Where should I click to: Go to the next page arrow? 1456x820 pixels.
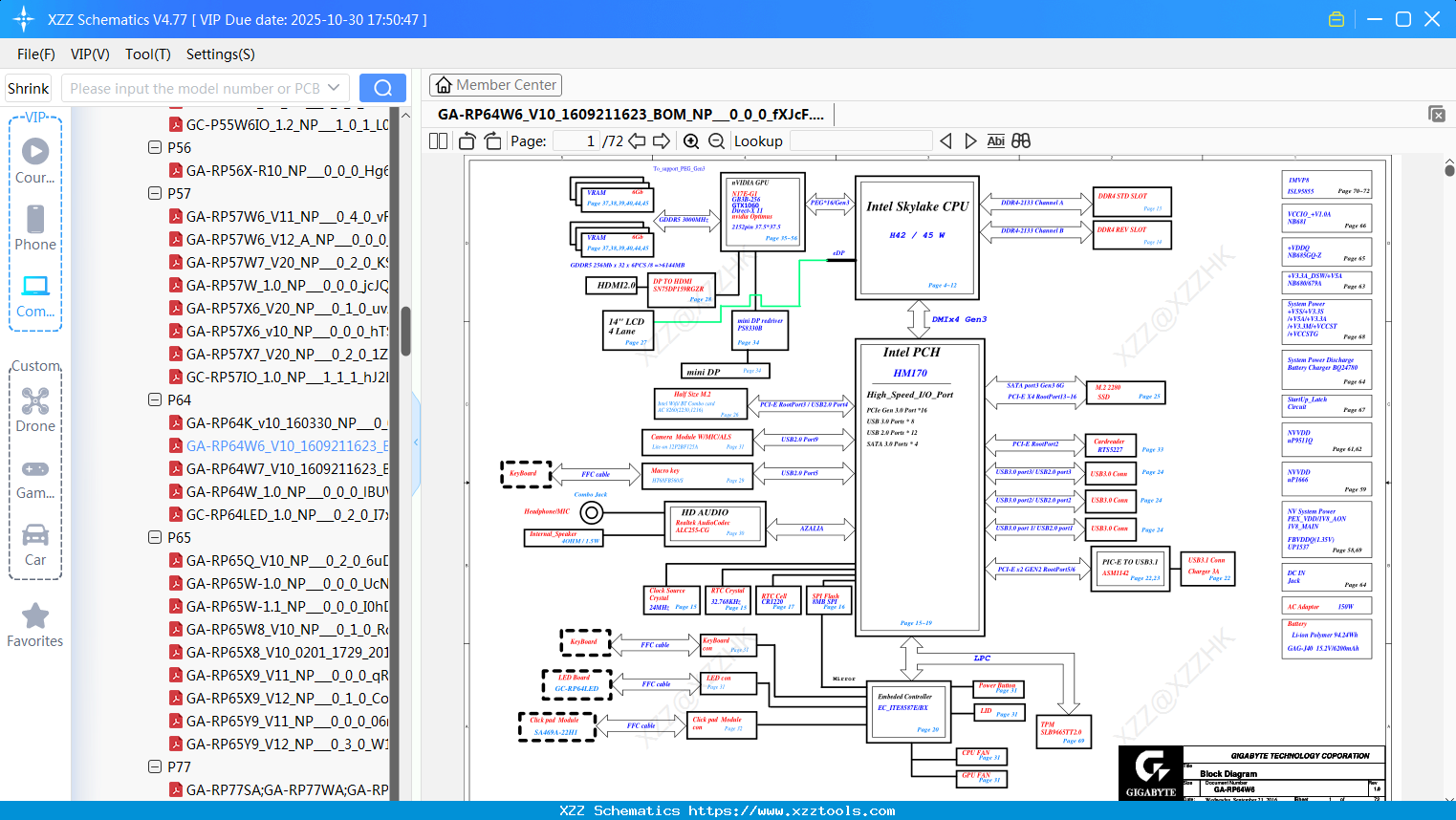point(662,140)
